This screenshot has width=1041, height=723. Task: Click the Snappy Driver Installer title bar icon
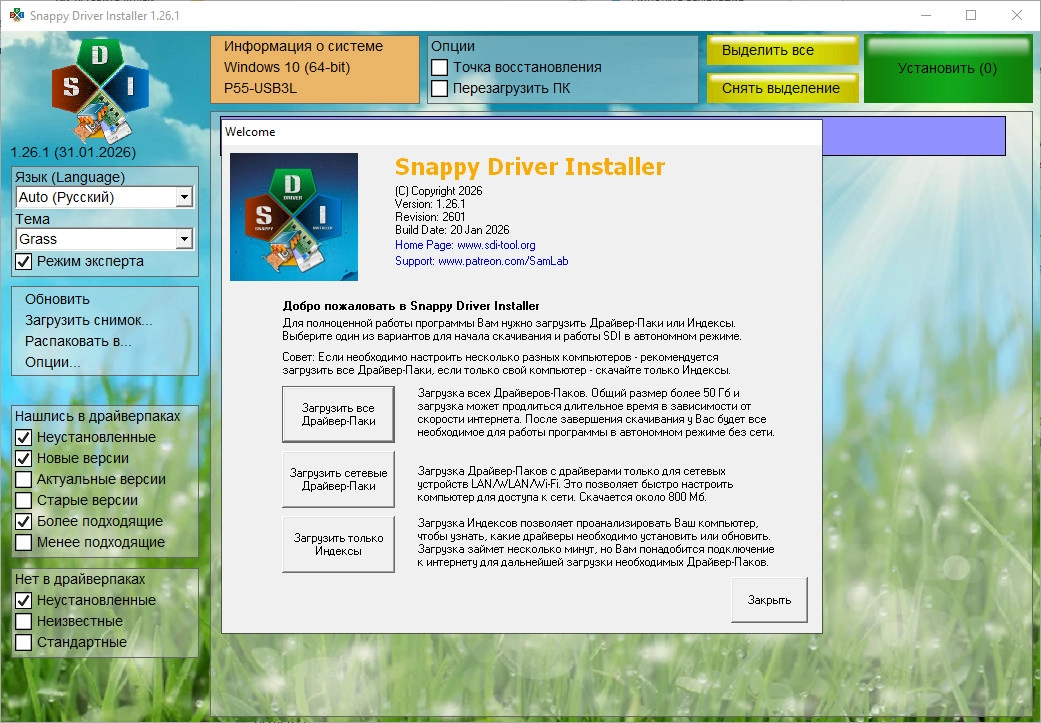(16, 15)
